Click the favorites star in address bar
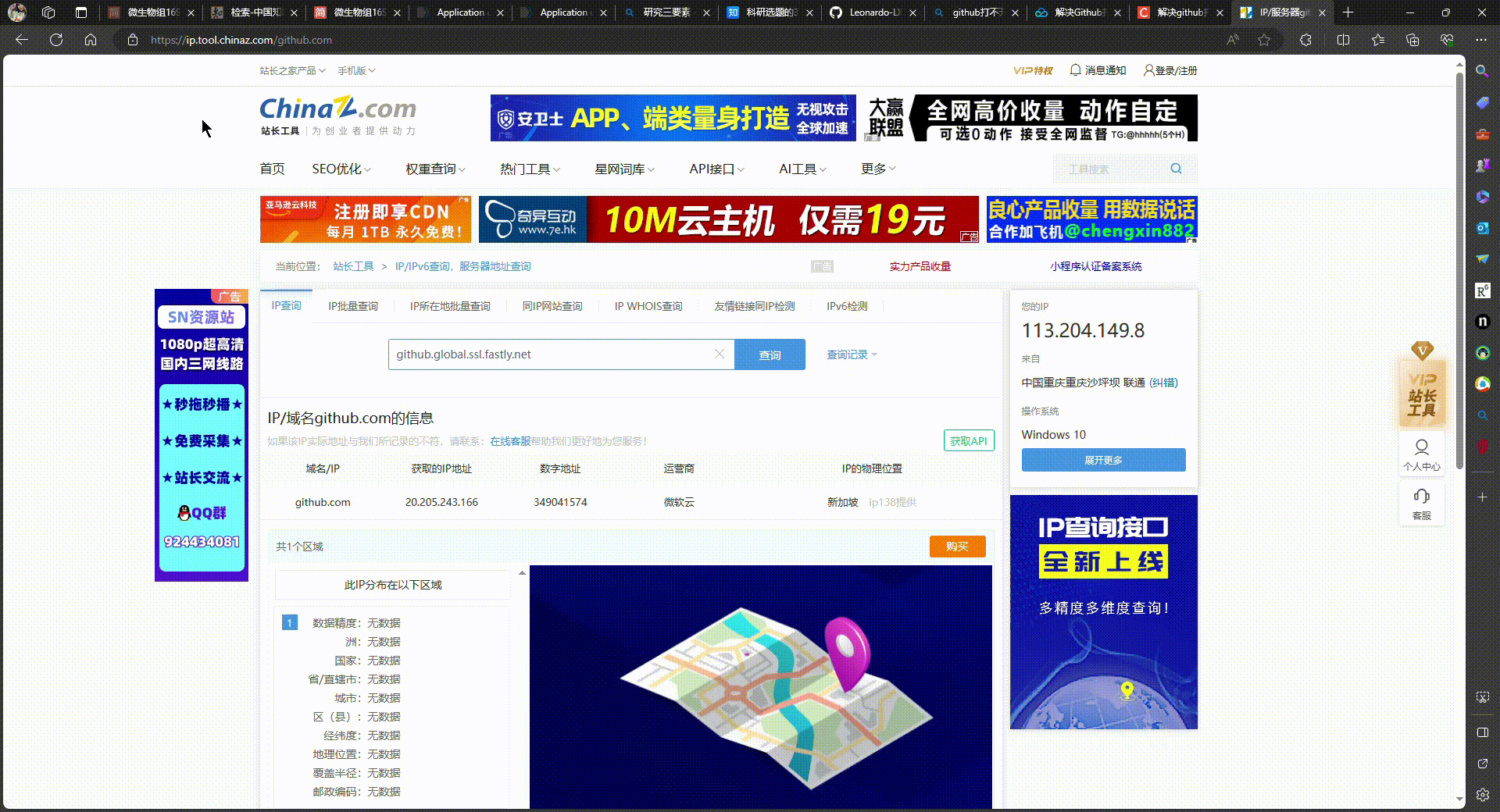The width and height of the screenshot is (1500, 812). 1264,40
